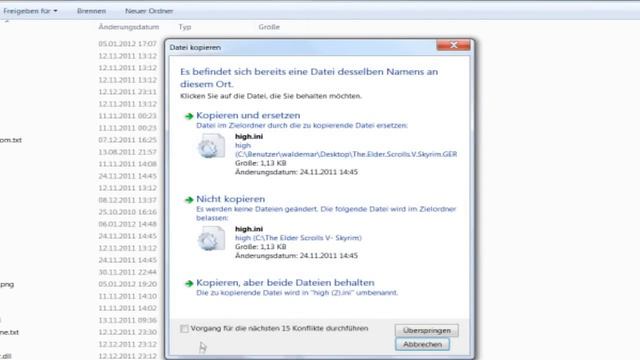This screenshot has width=640, height=360.
Task: Select the row dated 25.10.2010 16:16
Action: coord(127,212)
